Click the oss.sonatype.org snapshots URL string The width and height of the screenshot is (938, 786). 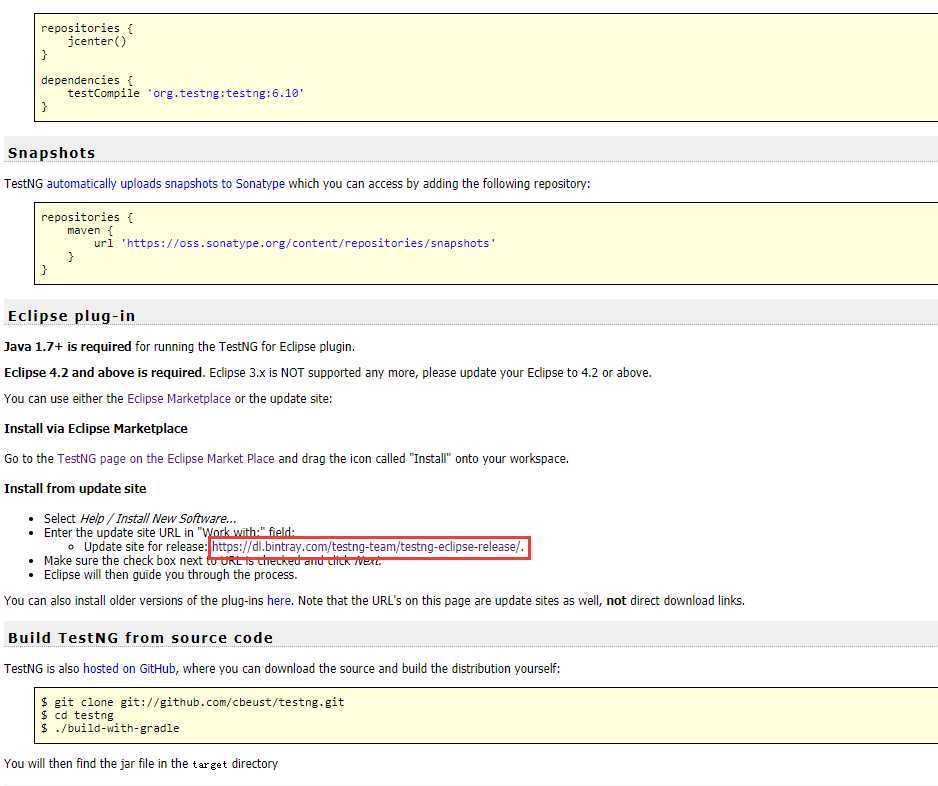[308, 243]
